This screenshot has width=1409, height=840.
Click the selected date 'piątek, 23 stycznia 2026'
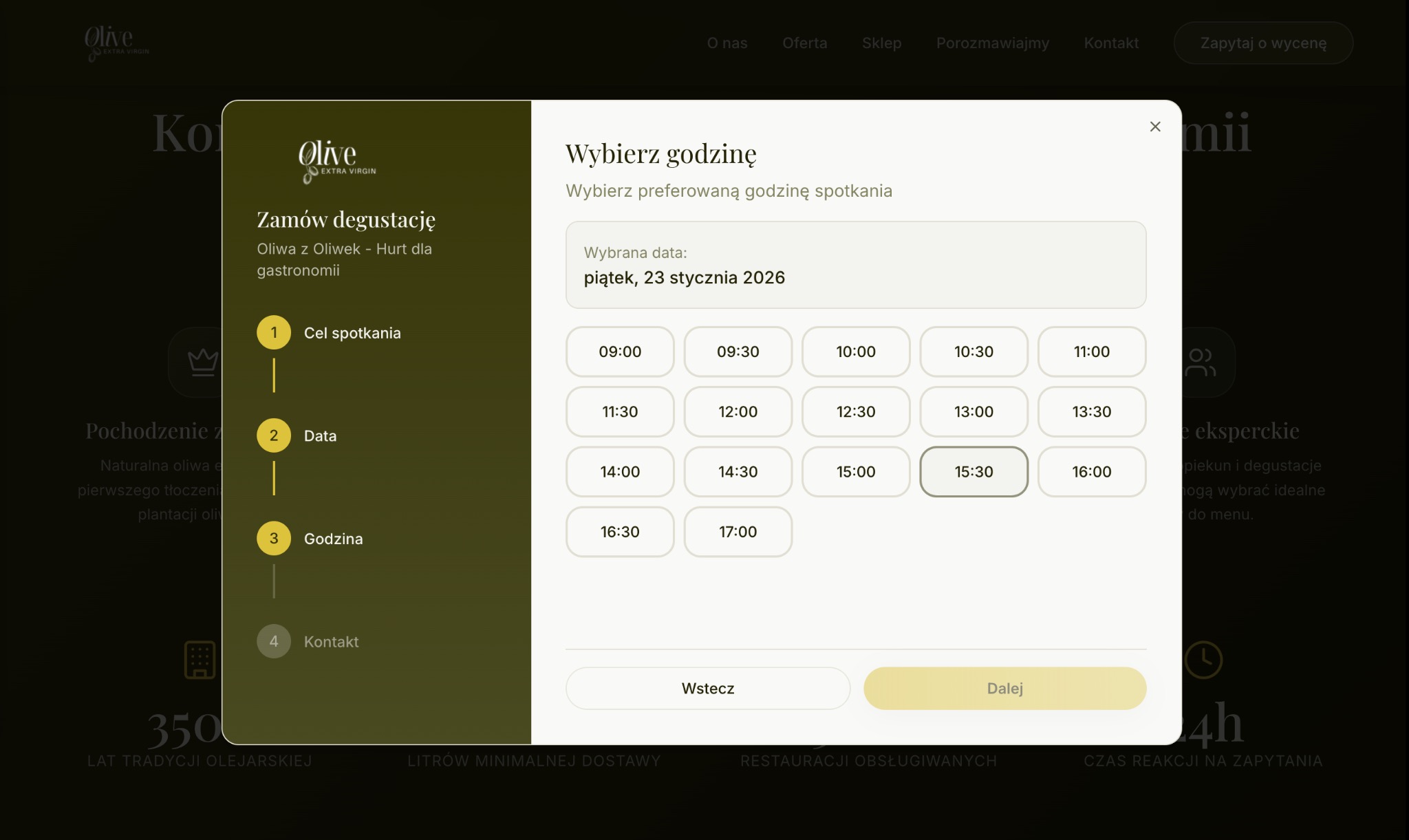(x=685, y=277)
